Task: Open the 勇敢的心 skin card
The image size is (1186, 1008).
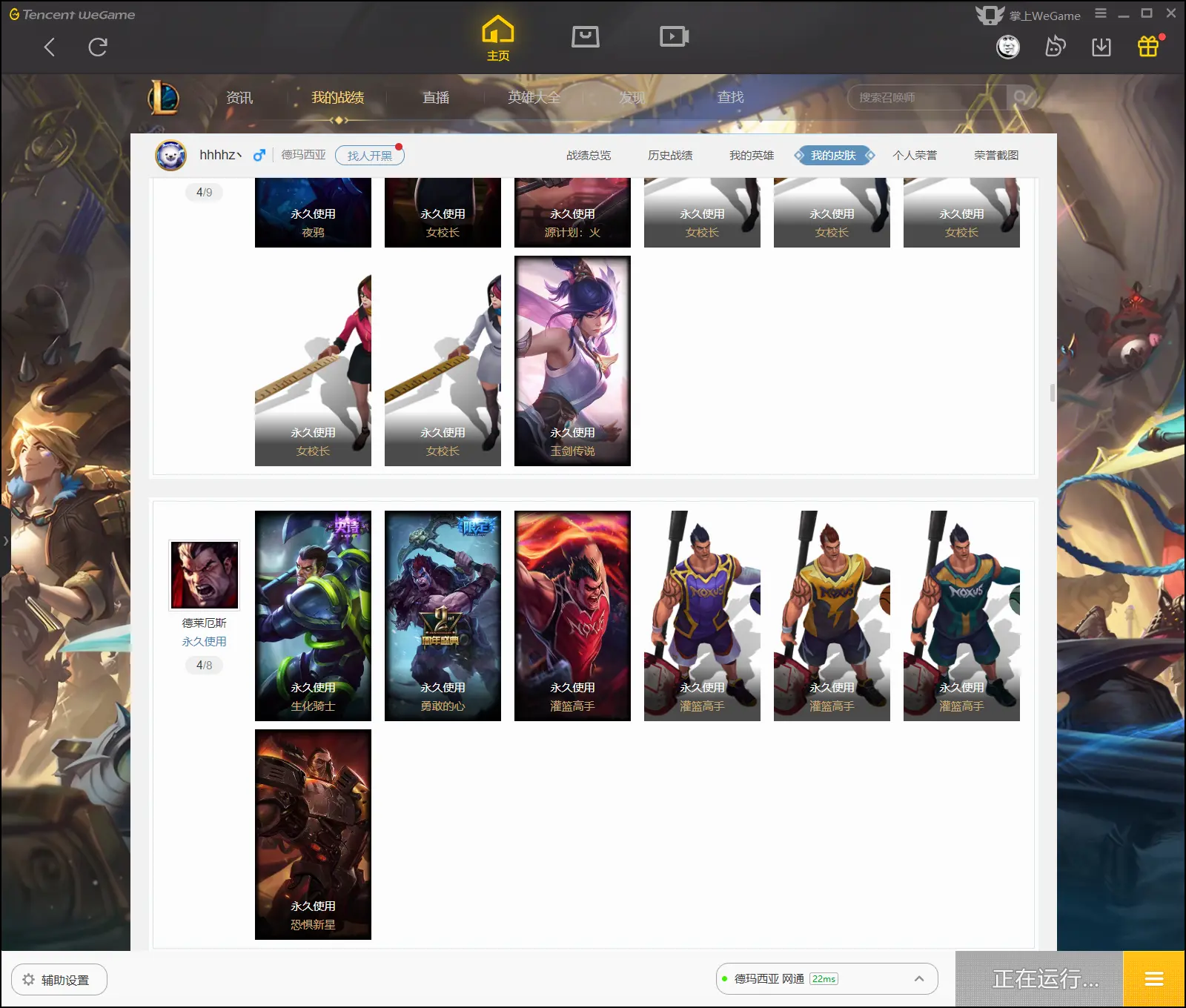Action: tap(443, 616)
